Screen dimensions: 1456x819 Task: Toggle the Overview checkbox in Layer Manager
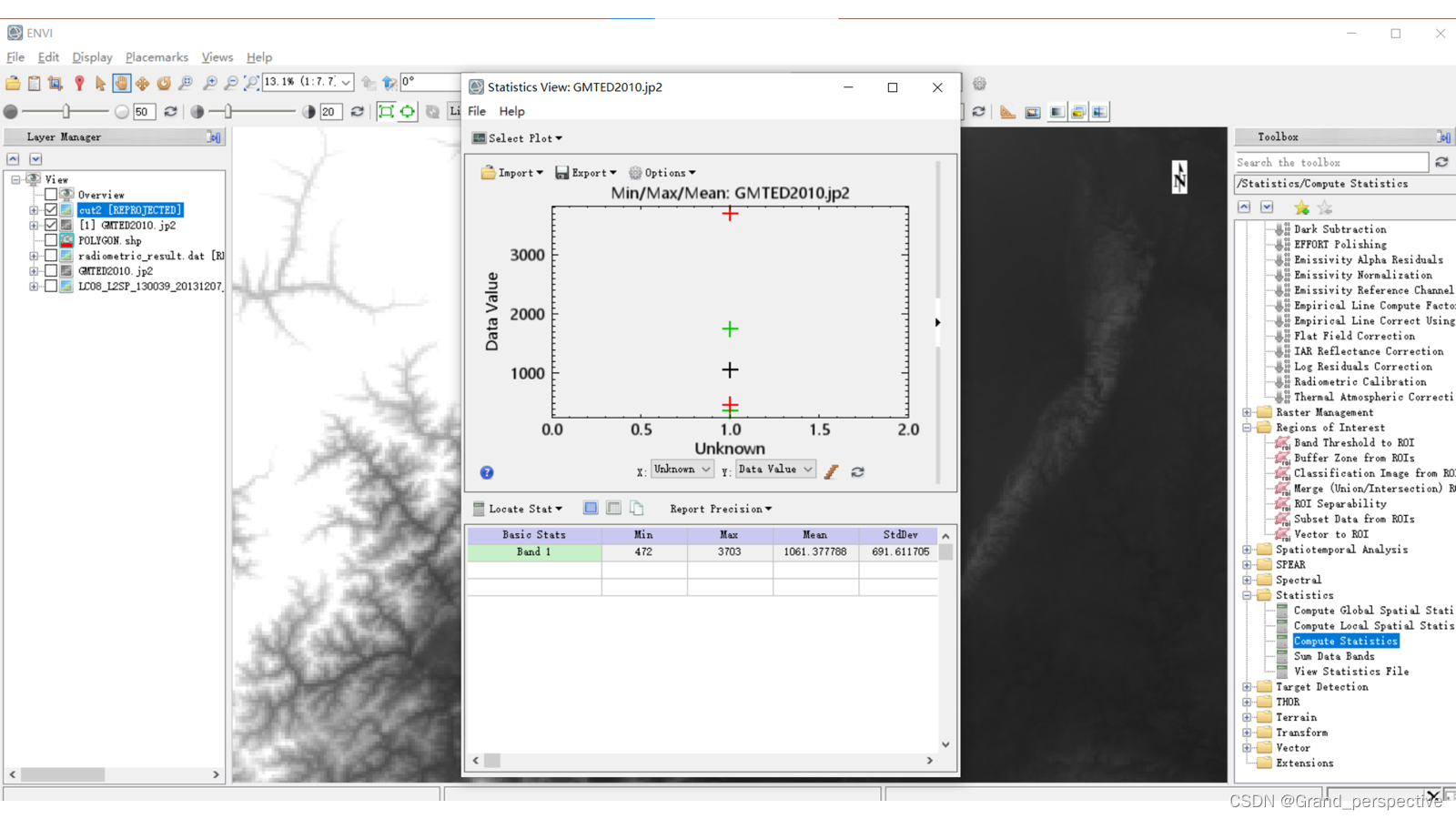51,195
